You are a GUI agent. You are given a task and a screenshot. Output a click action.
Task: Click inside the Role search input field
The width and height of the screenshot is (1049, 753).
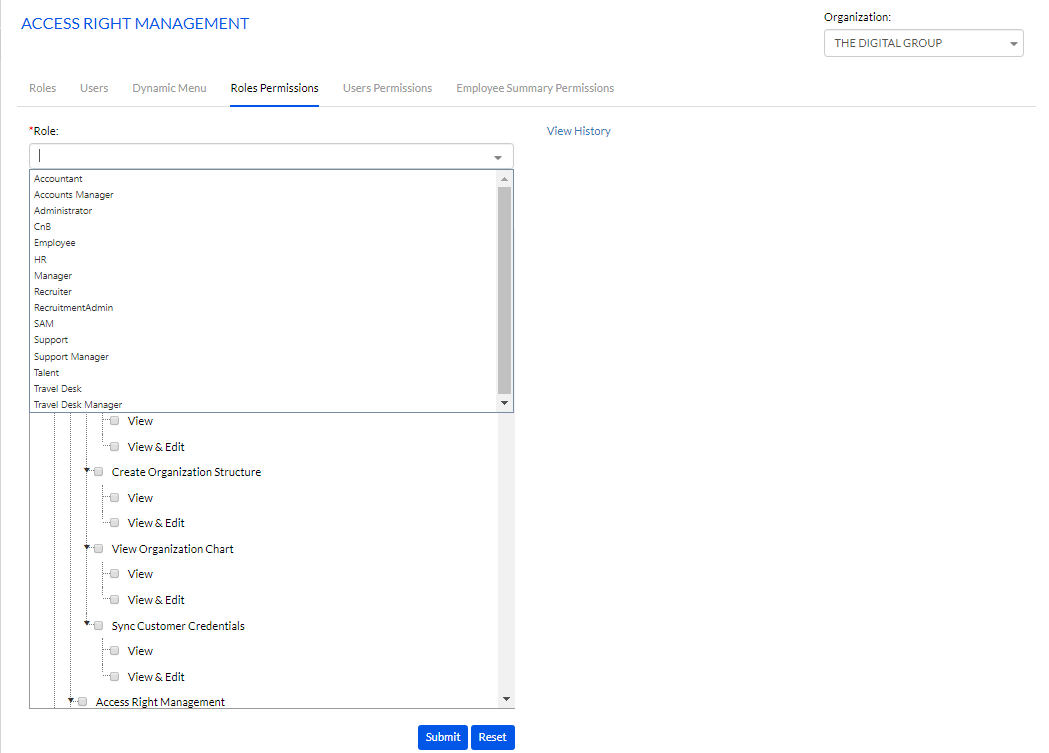tap(260, 156)
